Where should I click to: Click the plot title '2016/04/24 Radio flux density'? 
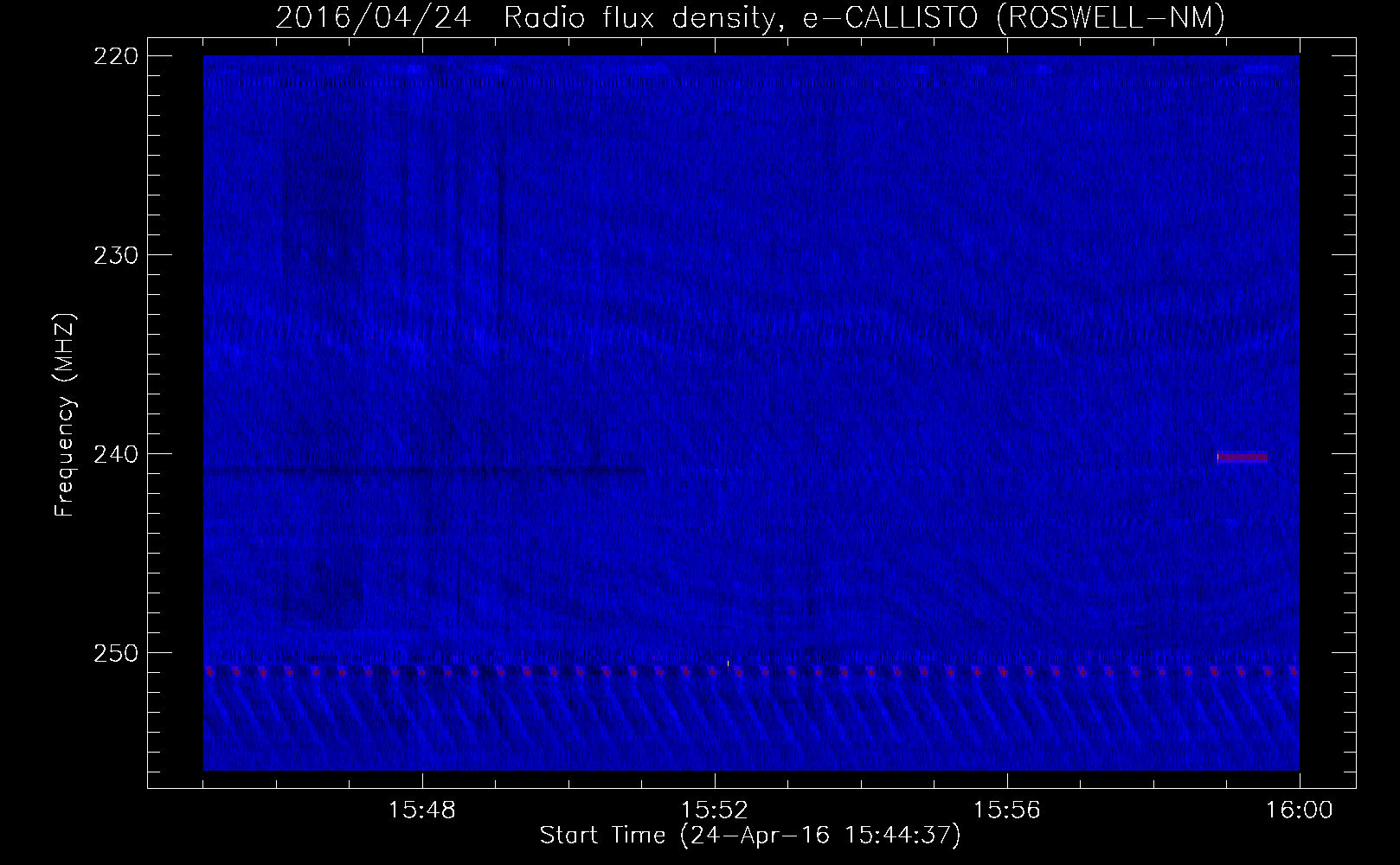coord(530,18)
